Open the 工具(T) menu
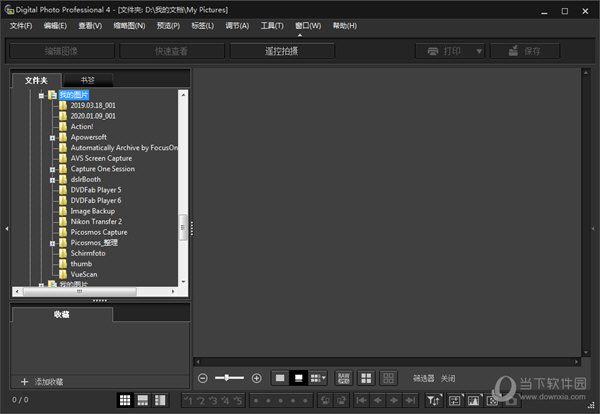 271,25
